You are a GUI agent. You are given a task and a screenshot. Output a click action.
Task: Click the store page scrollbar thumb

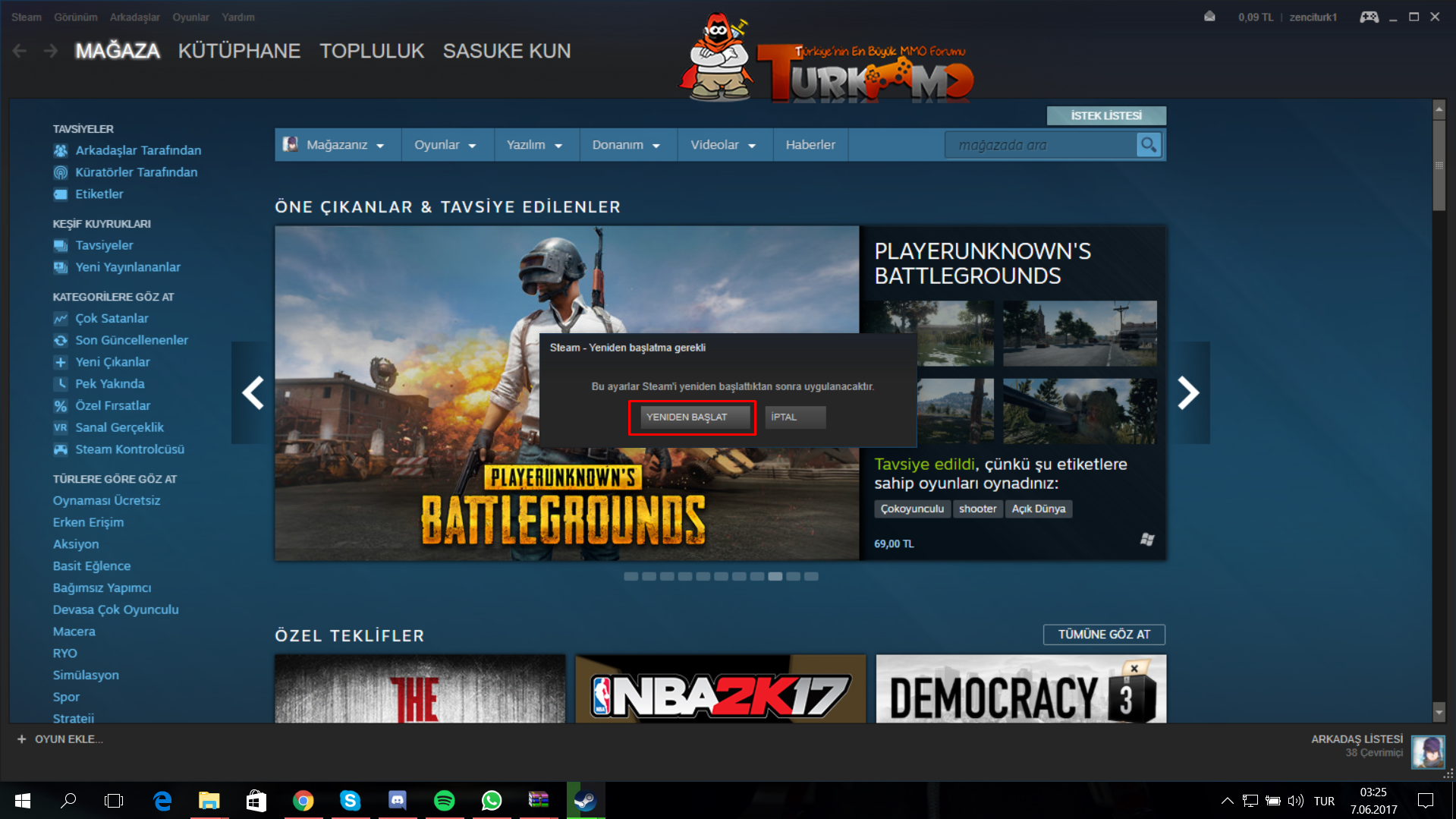pyautogui.click(x=1439, y=165)
